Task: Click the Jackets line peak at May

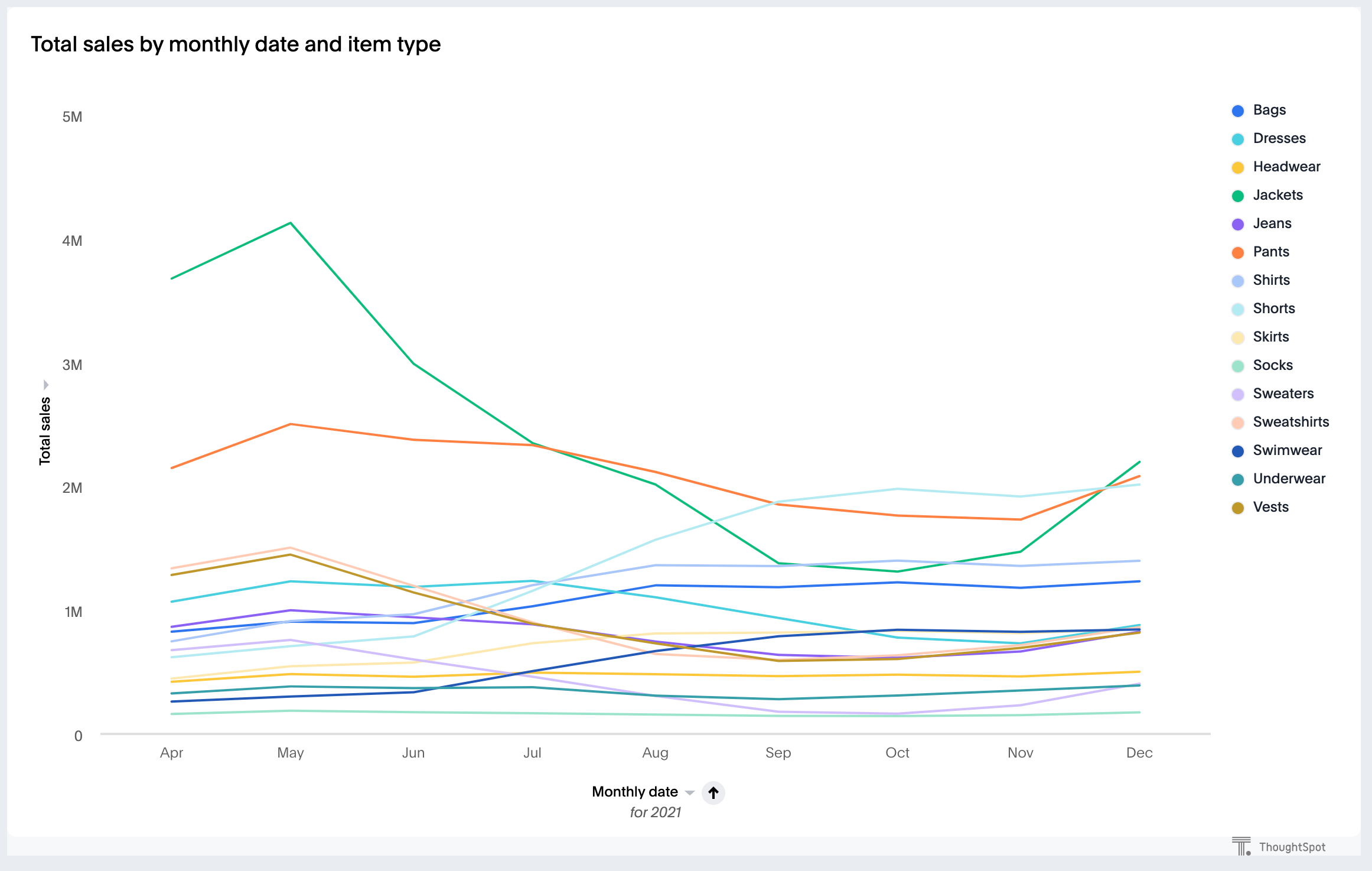Action: coord(290,223)
